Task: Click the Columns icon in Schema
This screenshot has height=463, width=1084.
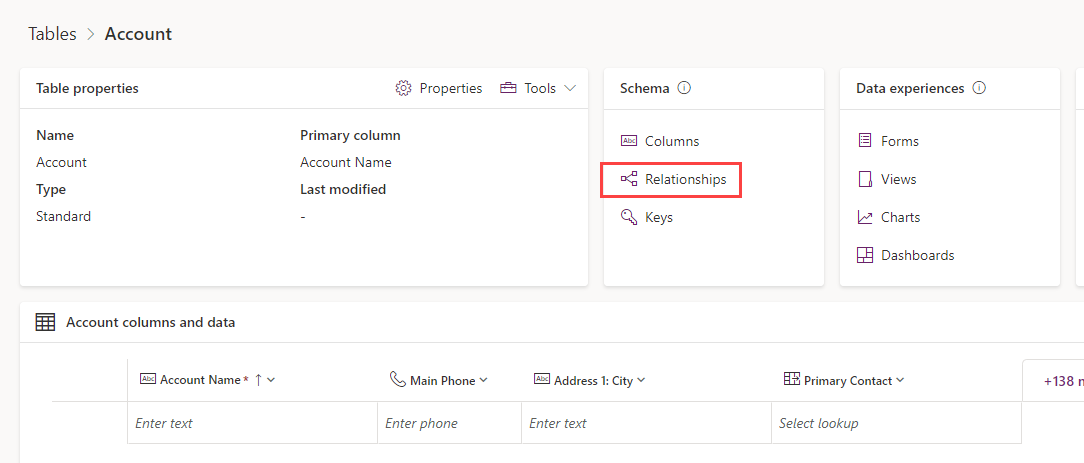Action: click(628, 141)
